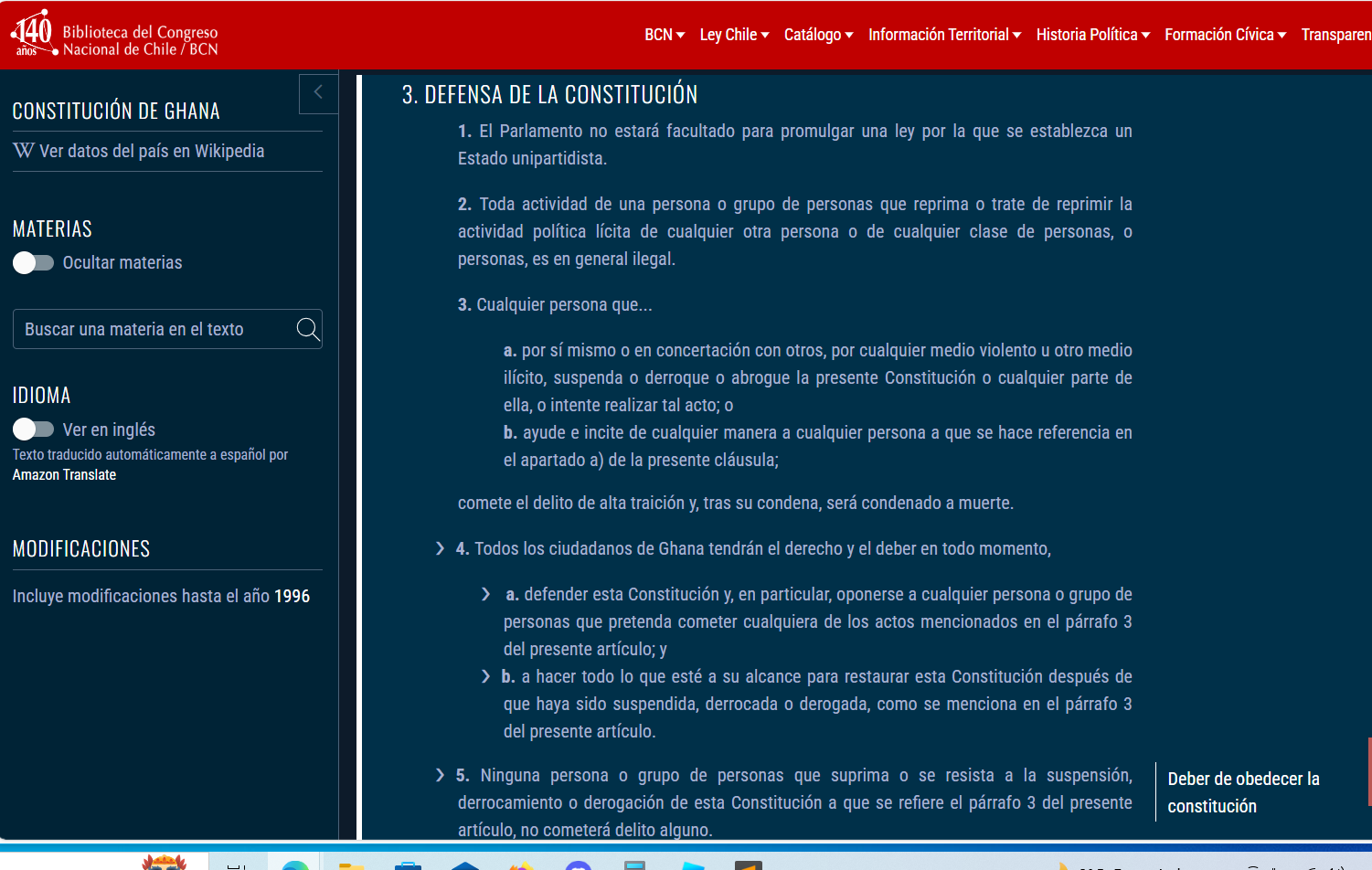The width and height of the screenshot is (1372, 870).
Task: Click the magnifier search icon
Action: 308,329
